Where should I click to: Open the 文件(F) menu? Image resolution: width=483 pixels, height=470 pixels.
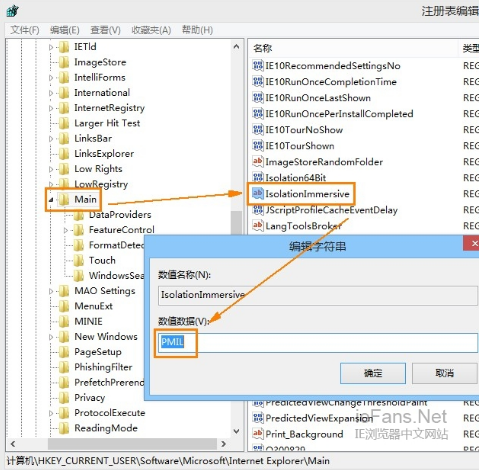tap(25, 30)
